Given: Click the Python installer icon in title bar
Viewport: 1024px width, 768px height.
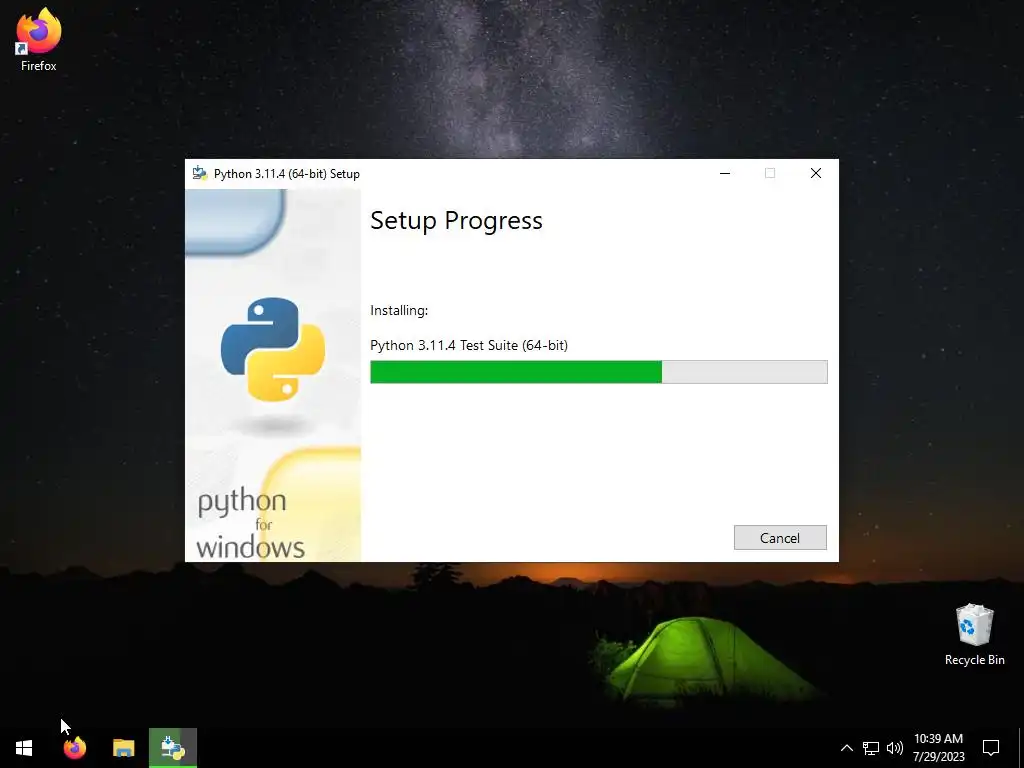Looking at the screenshot, I should (x=200, y=173).
